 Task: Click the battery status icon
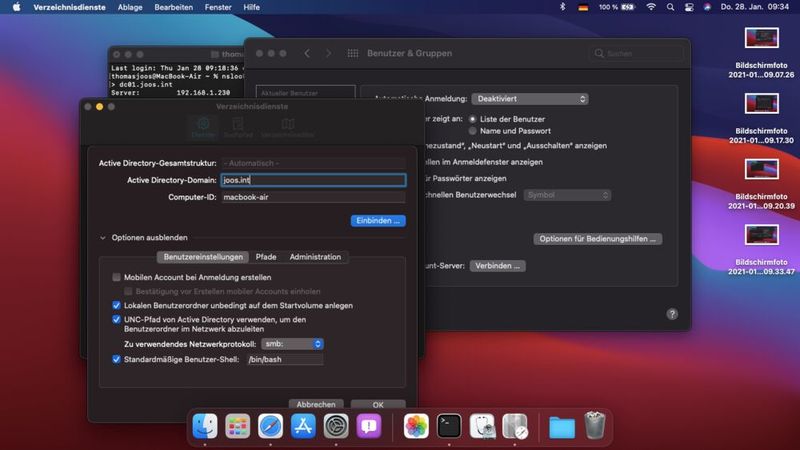(628, 7)
